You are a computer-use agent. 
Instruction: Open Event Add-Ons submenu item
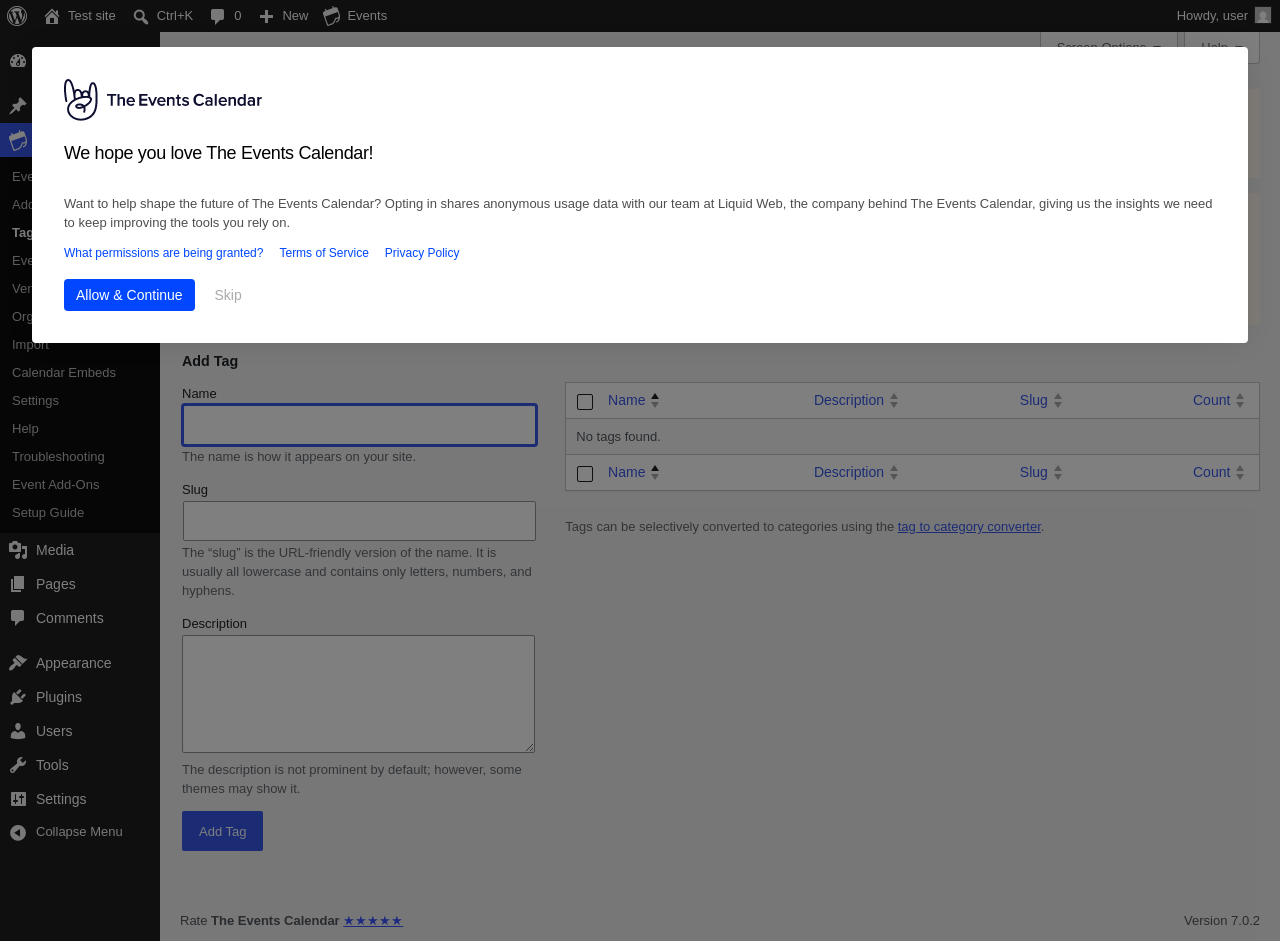(56, 485)
